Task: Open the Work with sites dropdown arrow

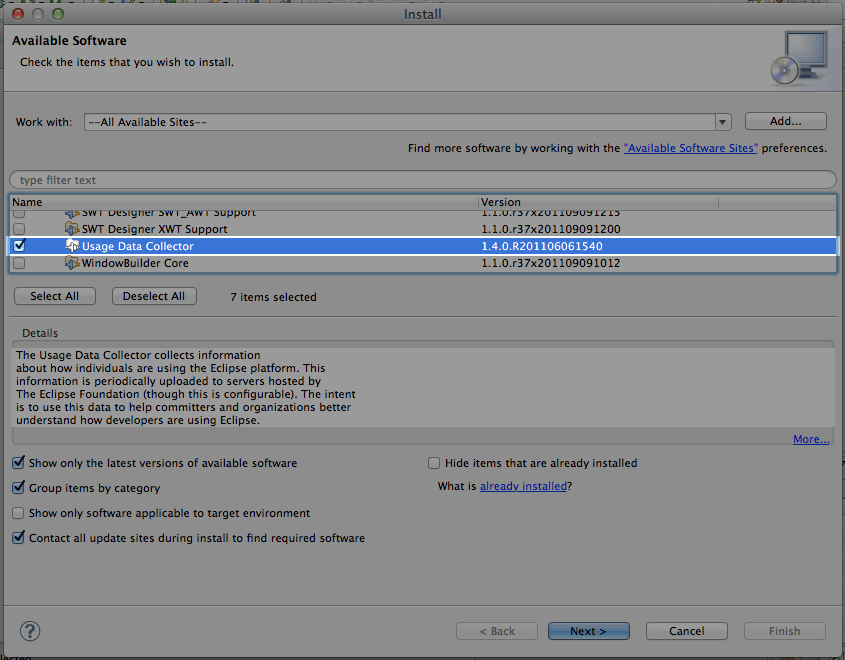Action: pos(723,122)
